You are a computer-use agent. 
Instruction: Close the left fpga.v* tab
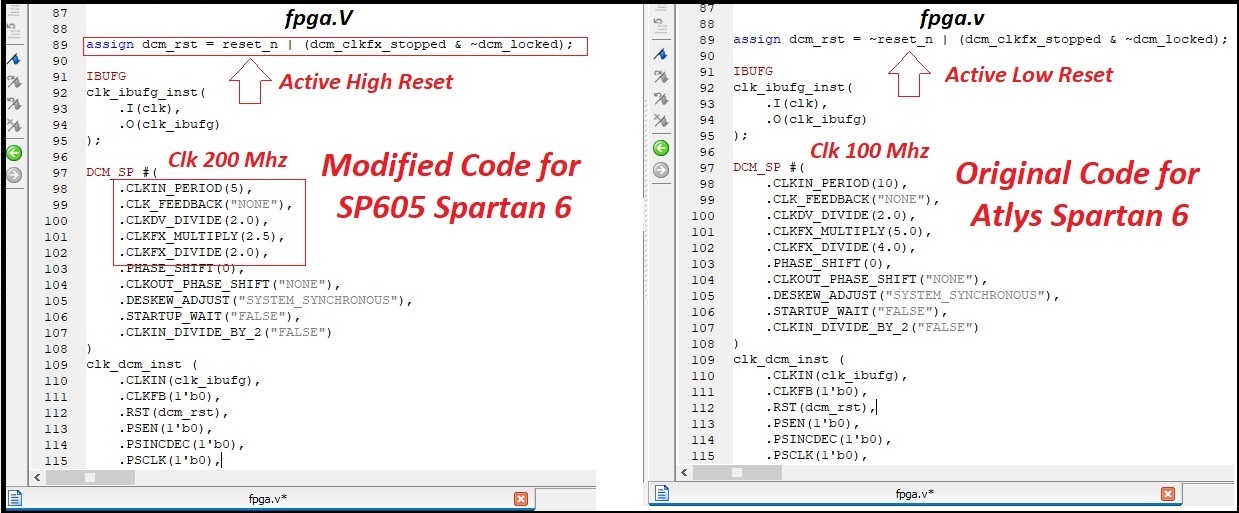pos(521,498)
